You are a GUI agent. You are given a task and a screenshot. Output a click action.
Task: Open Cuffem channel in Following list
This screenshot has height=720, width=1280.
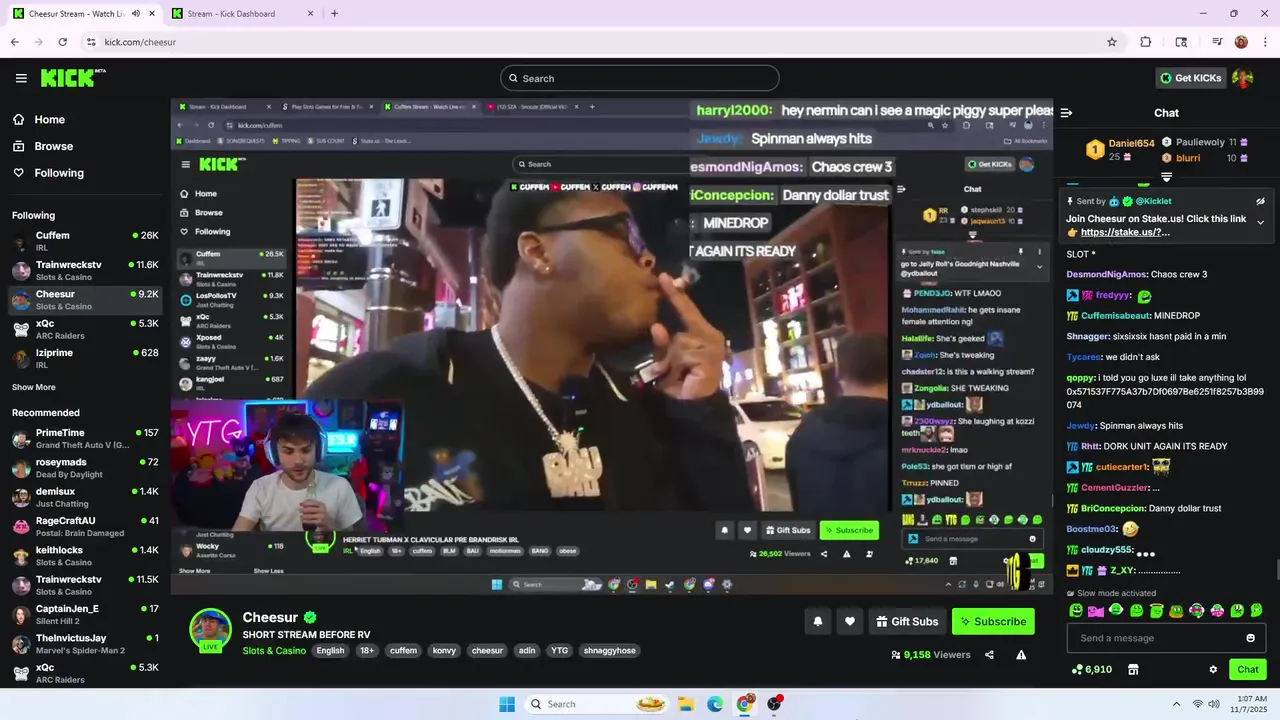(85, 241)
